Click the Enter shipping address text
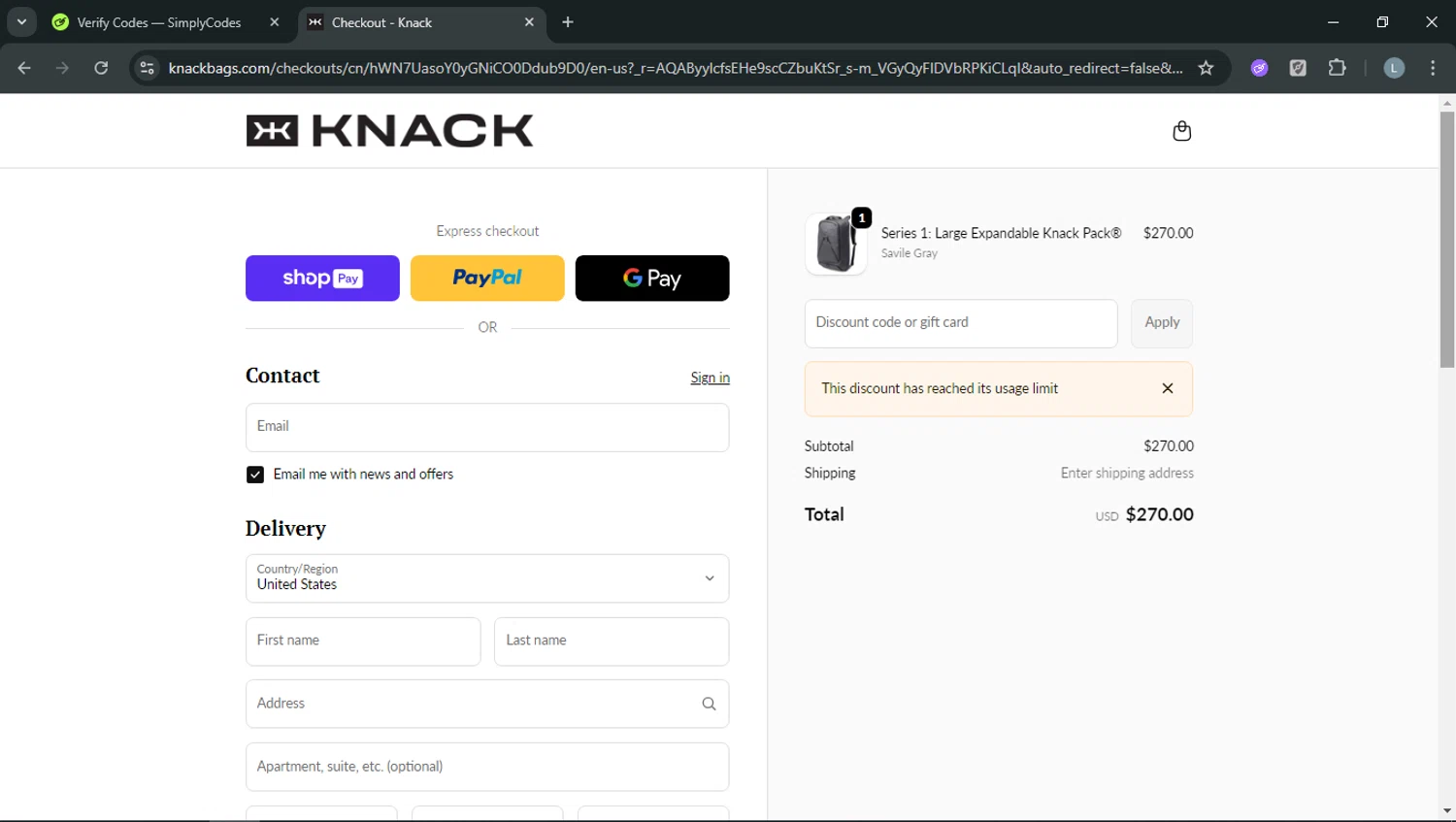This screenshot has width=1456, height=822. click(1127, 473)
